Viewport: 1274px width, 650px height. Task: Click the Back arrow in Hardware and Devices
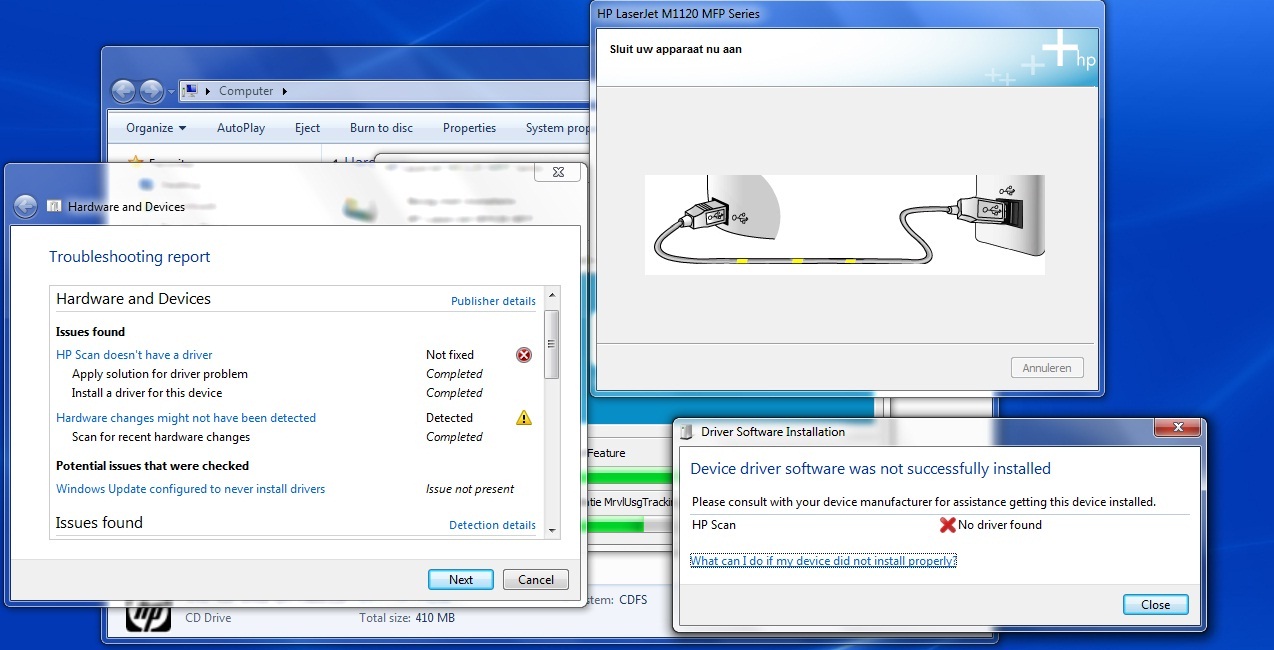point(25,207)
